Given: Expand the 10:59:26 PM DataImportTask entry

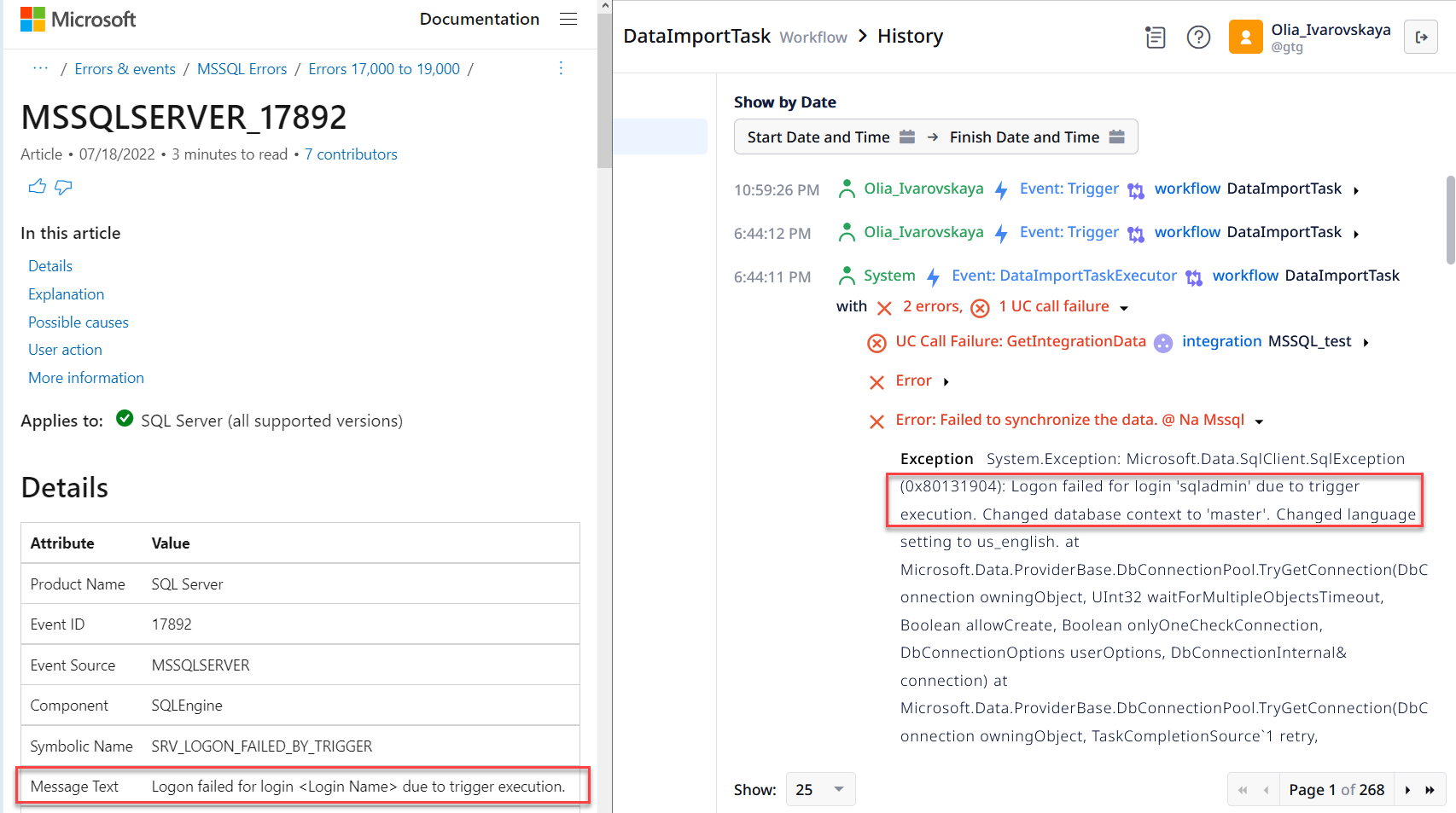Looking at the screenshot, I should (x=1356, y=190).
